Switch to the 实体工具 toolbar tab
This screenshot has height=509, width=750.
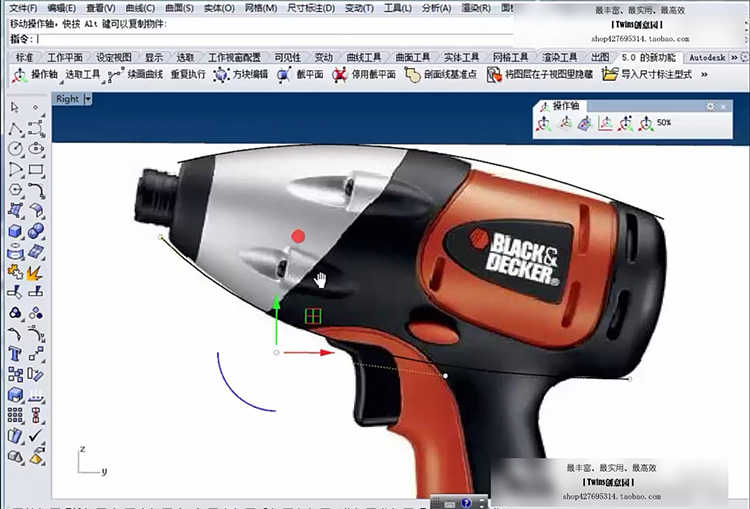click(x=461, y=57)
